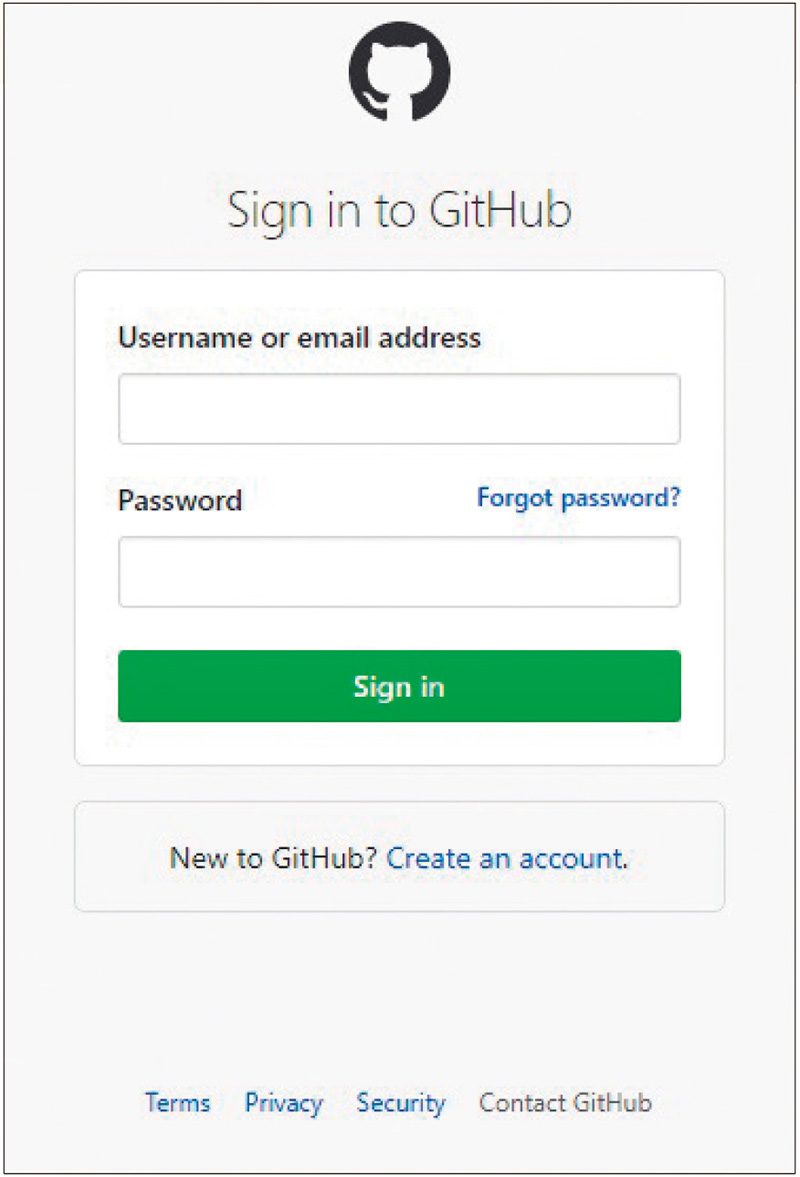Open GitHub's Security information
Viewport: 800px width, 1177px height.
coord(401,1103)
